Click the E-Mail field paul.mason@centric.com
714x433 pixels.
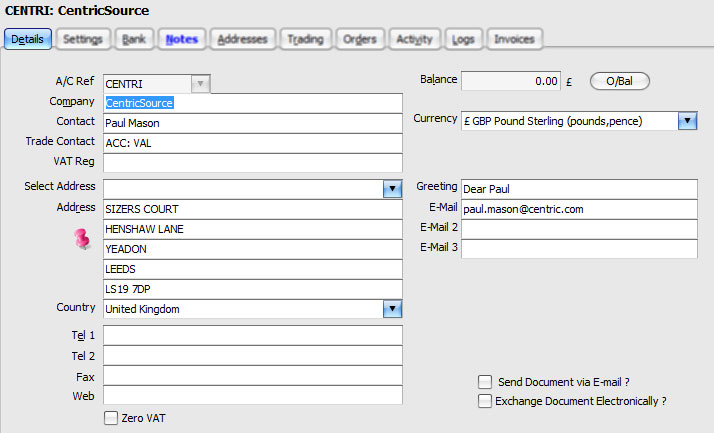(579, 209)
